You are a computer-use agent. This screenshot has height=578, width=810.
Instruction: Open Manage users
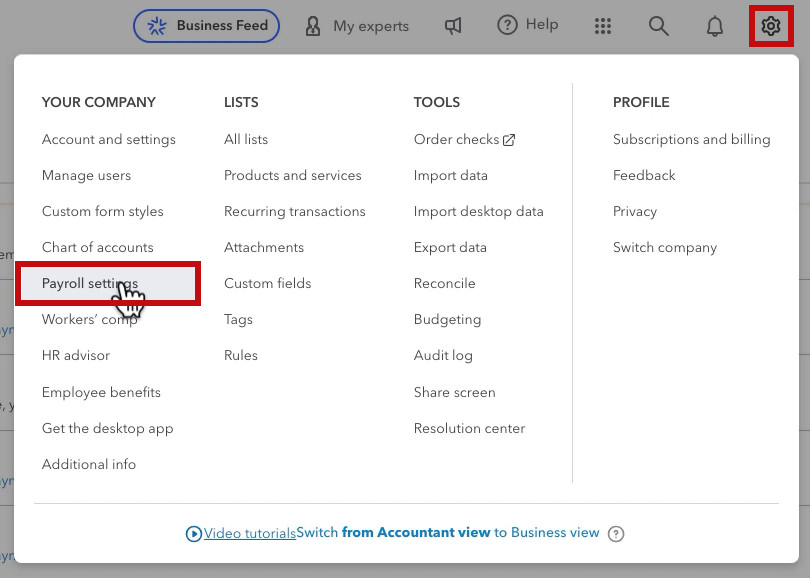point(86,176)
